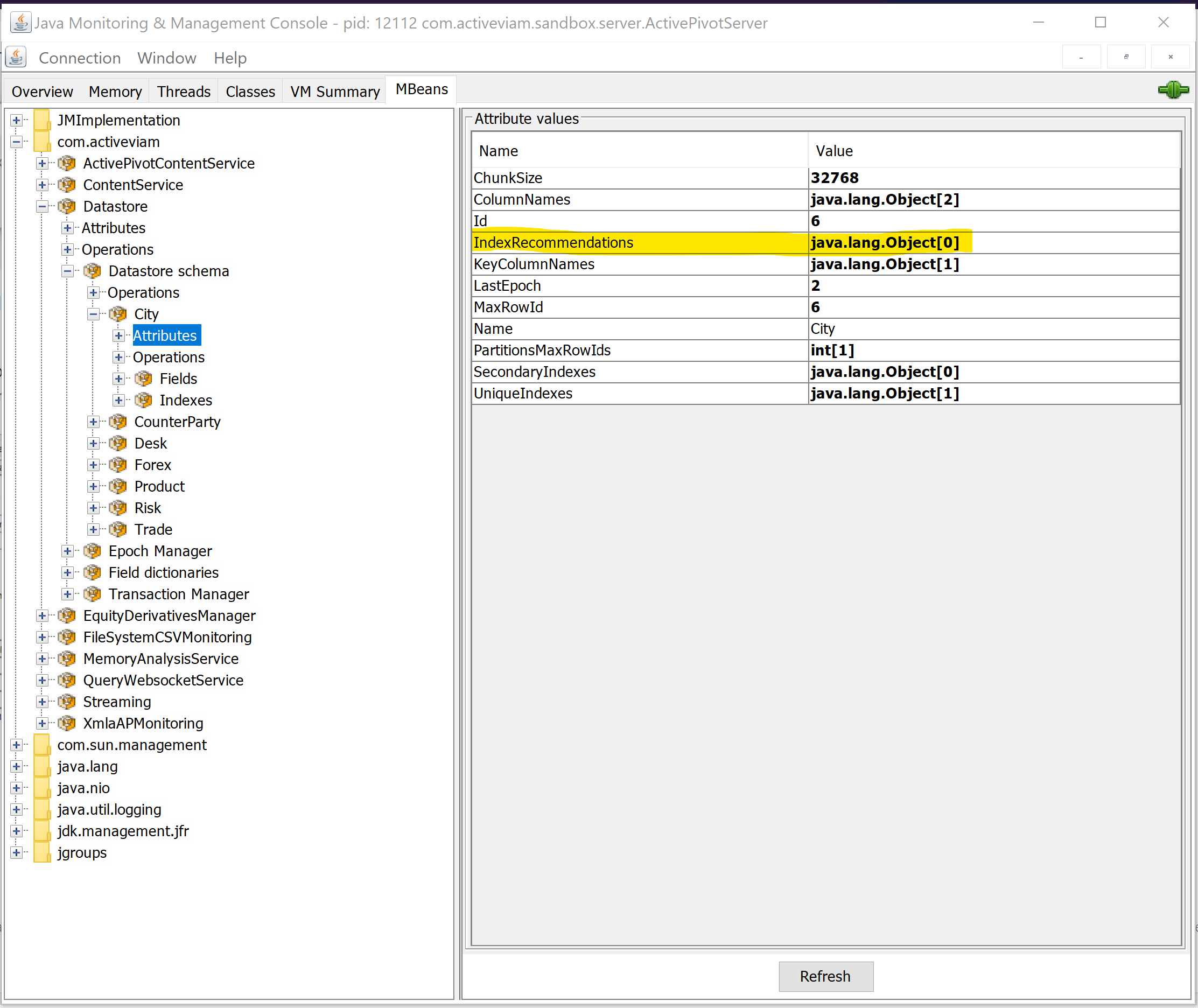Screen dimensions: 1198x1008
Task: Switch to the VM Summary tab
Action: [x=334, y=91]
